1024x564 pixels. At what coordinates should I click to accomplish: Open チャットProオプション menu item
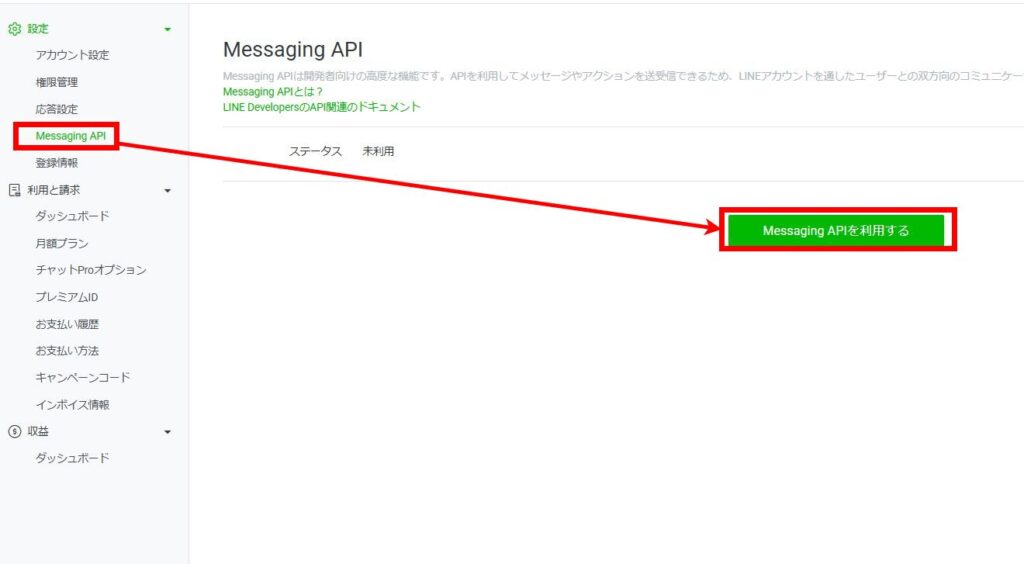(x=91, y=270)
